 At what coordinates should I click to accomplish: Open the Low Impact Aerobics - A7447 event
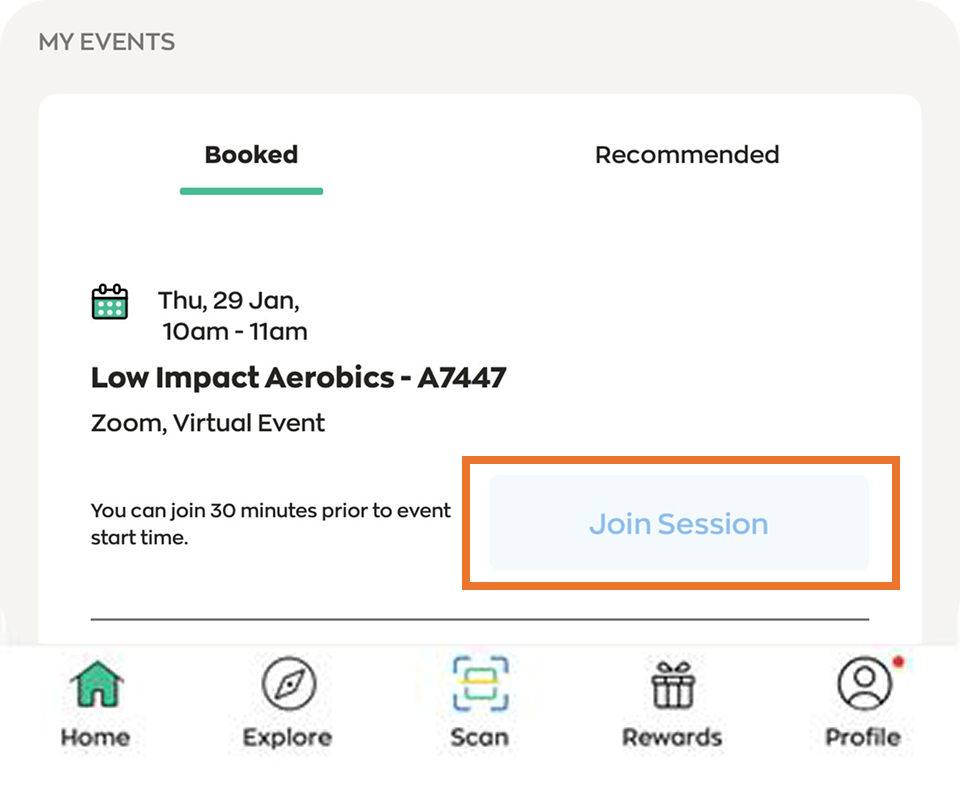298,378
